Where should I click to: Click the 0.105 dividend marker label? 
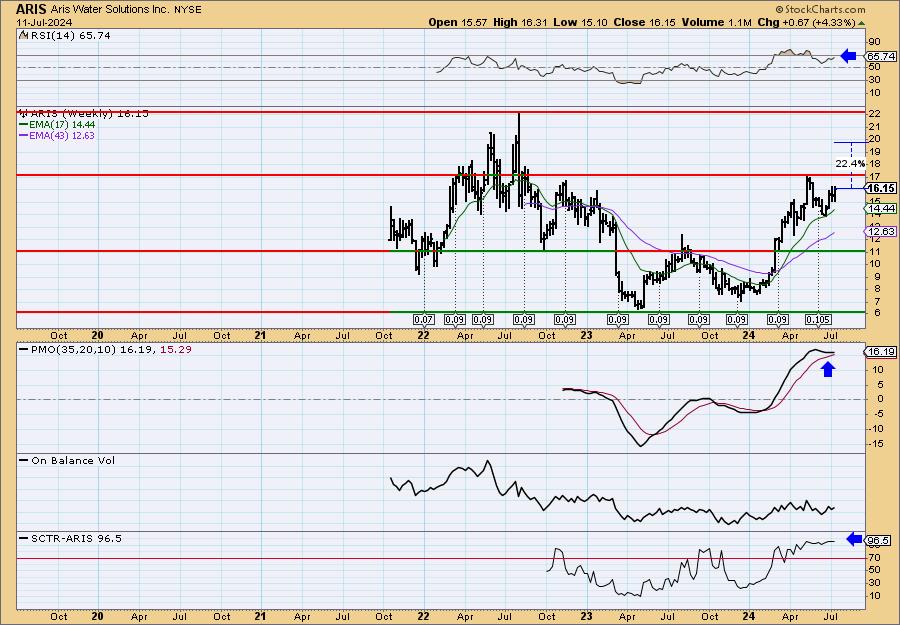(x=818, y=320)
